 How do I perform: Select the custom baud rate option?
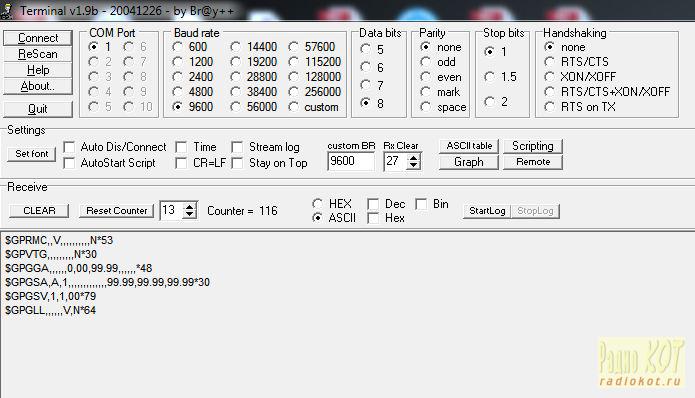coord(293,107)
